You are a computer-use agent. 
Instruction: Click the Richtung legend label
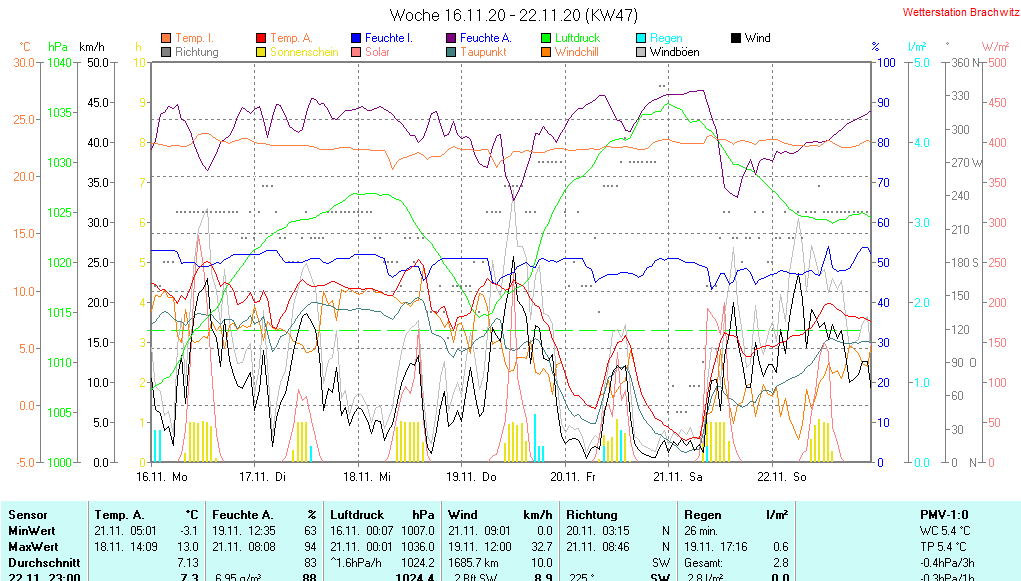pos(196,52)
